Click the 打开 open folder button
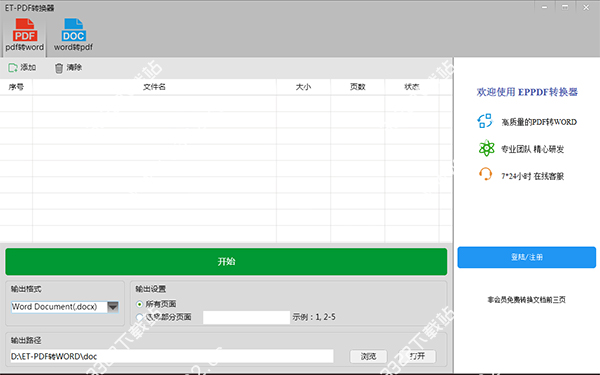 point(417,356)
